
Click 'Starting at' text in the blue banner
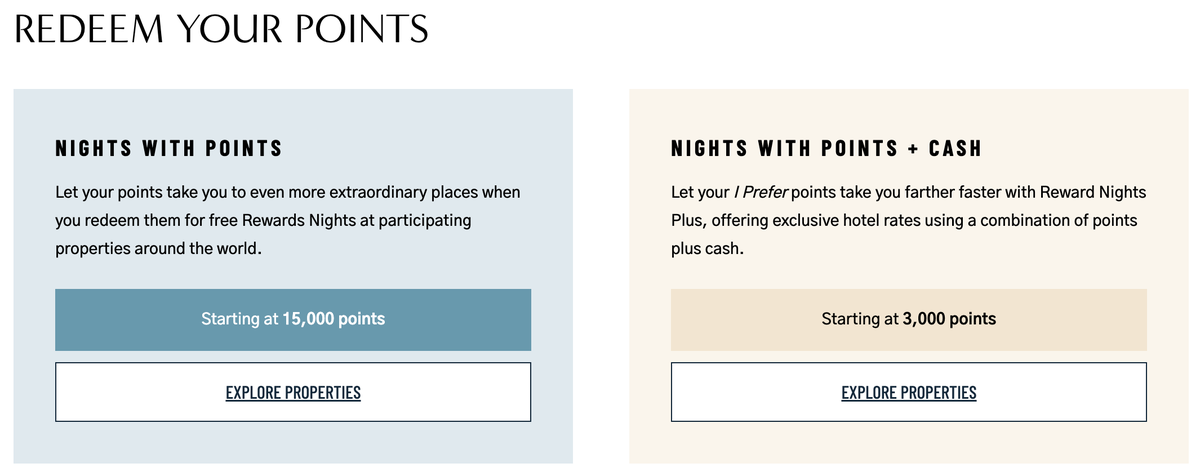[239, 319]
